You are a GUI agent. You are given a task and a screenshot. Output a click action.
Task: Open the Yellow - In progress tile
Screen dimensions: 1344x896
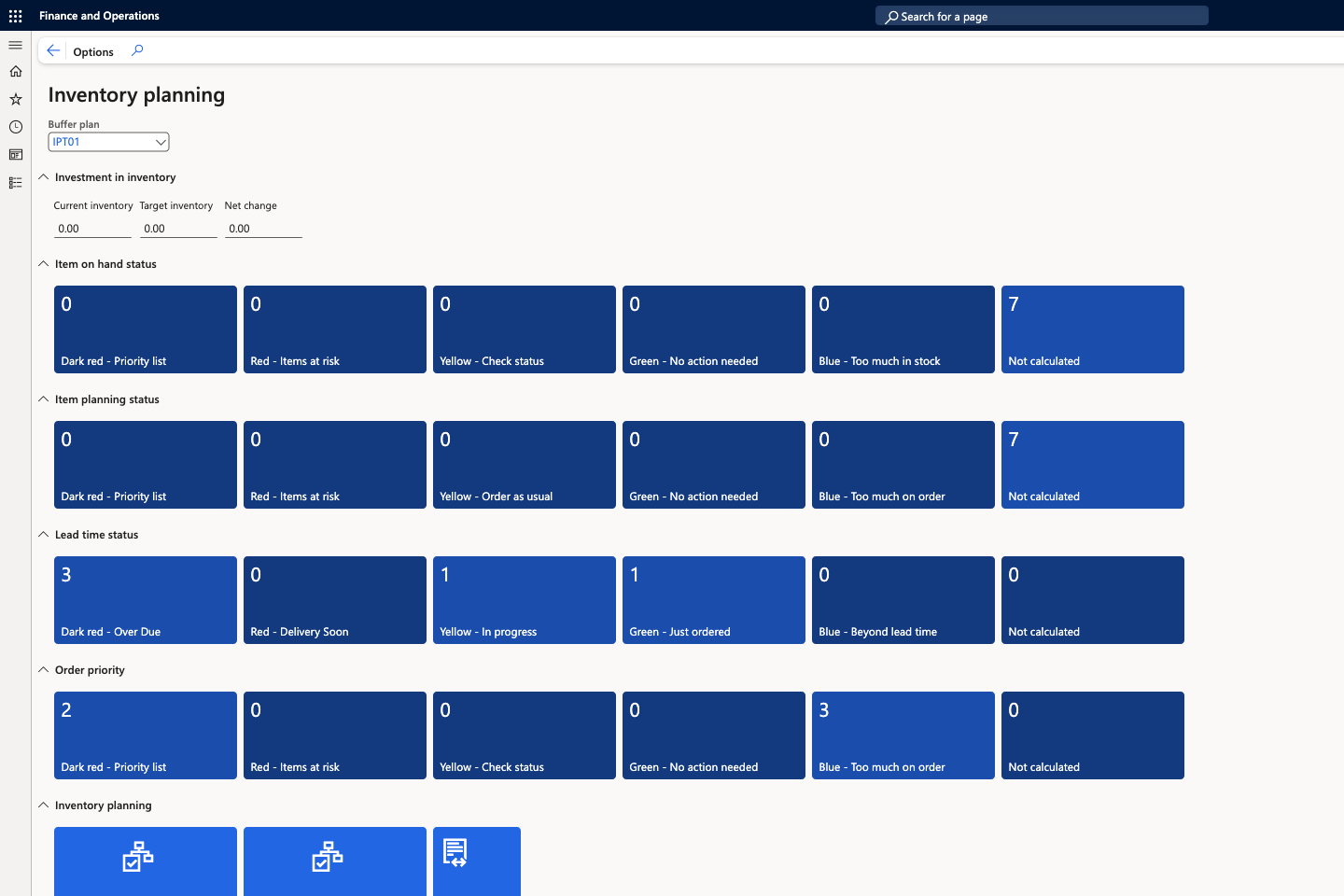(x=524, y=600)
